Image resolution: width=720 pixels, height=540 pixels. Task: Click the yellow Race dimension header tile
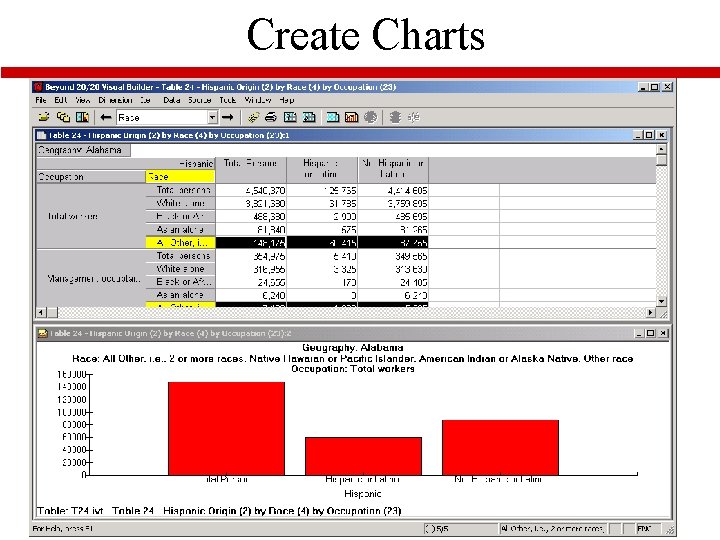[180, 177]
